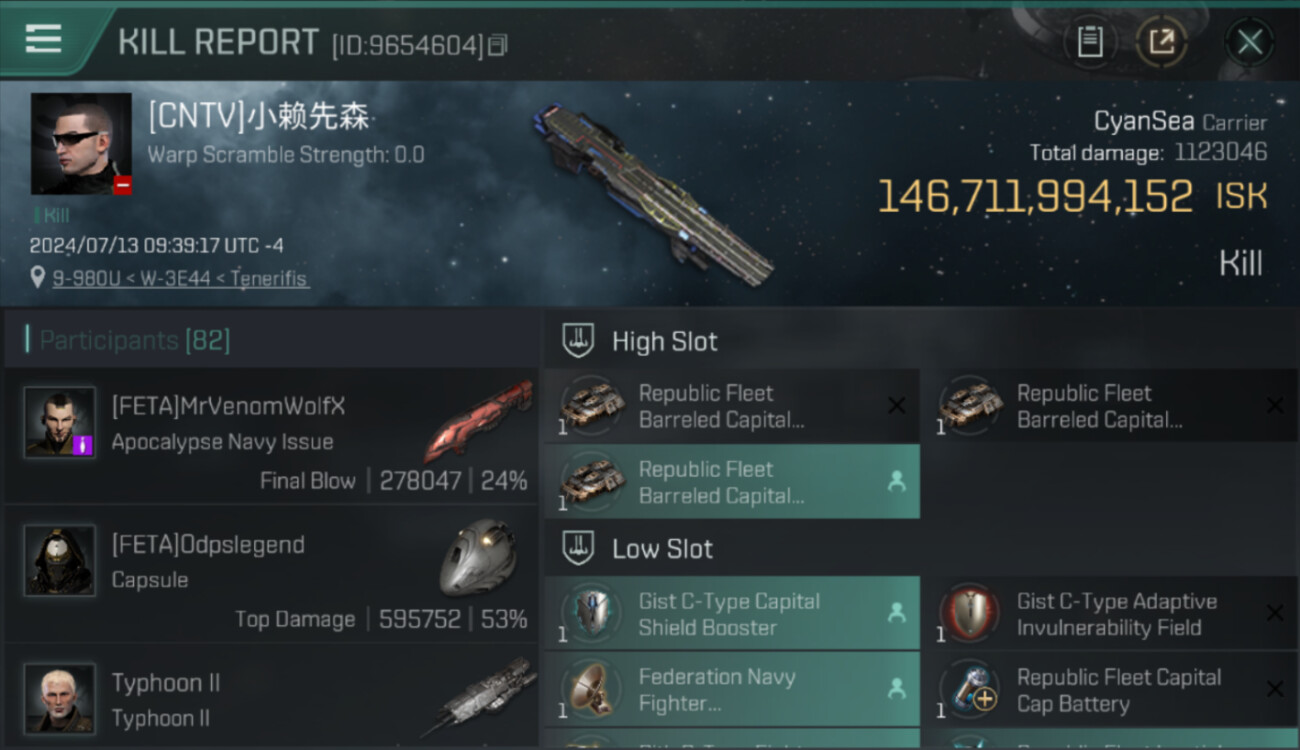Click the Gist C-Type Capital Shield Booster
The height and width of the screenshot is (750, 1300).
(732, 613)
